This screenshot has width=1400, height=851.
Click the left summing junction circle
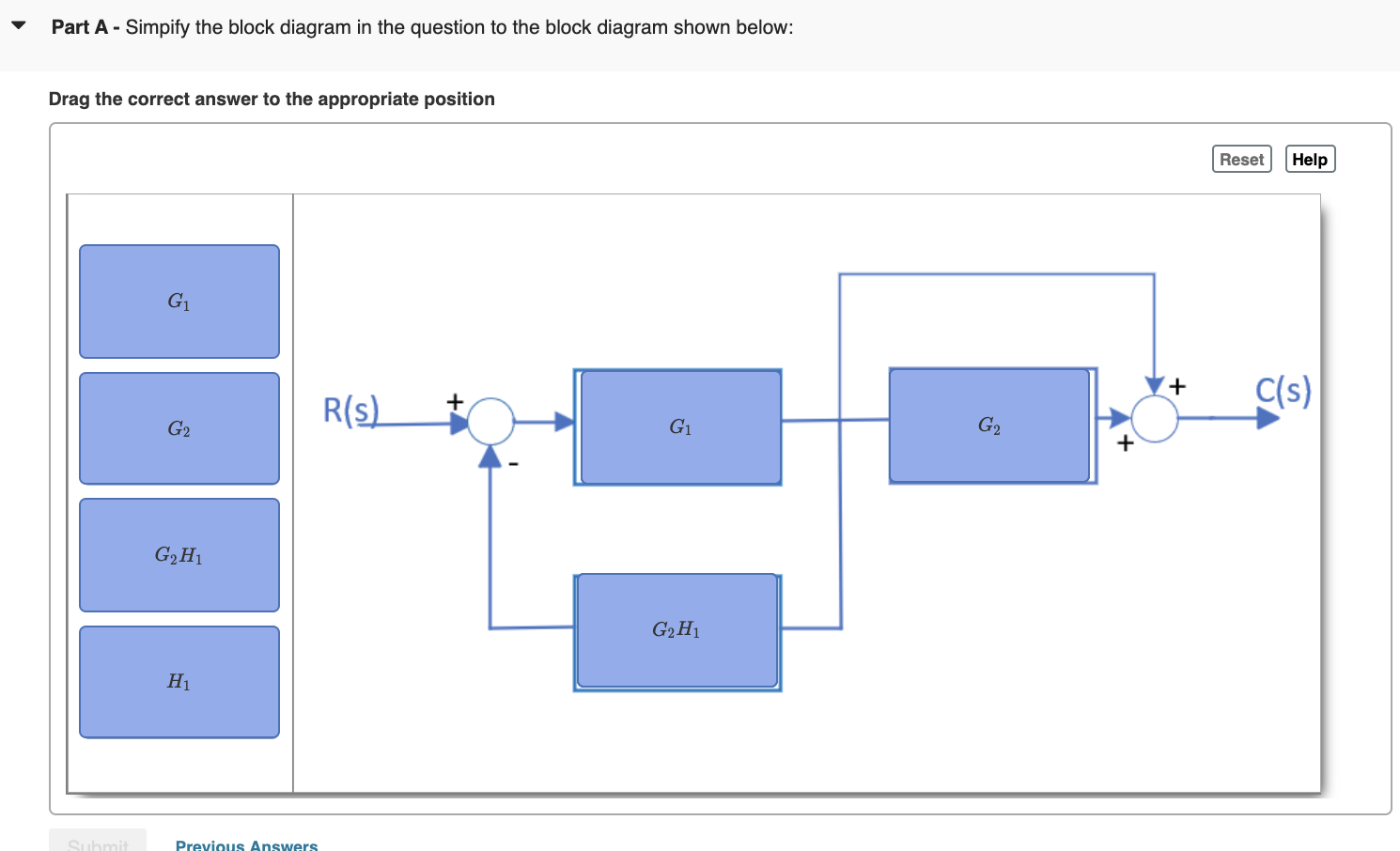490,422
